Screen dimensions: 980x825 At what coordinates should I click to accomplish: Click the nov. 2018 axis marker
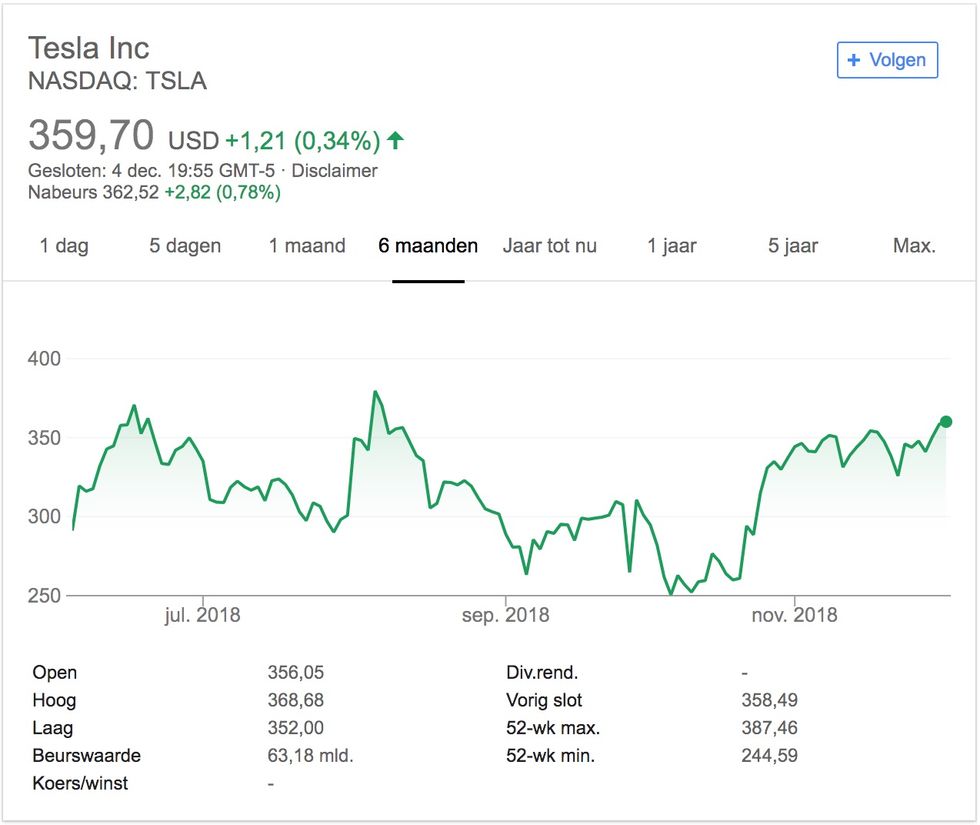click(794, 615)
